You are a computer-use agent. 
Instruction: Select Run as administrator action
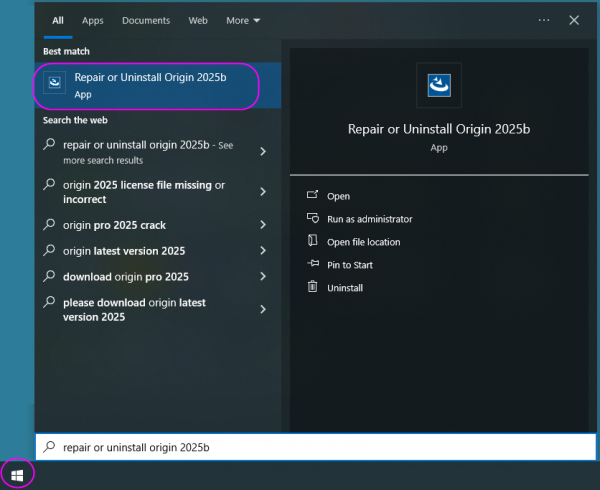click(369, 219)
